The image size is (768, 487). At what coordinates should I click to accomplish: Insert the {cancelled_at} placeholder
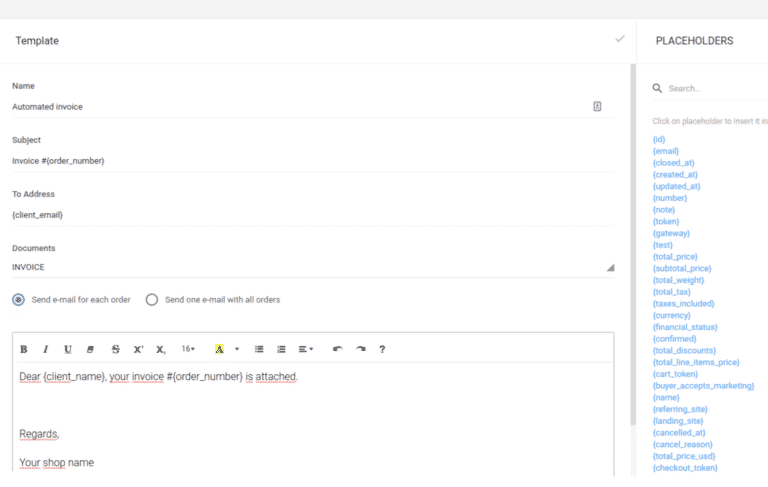[679, 433]
